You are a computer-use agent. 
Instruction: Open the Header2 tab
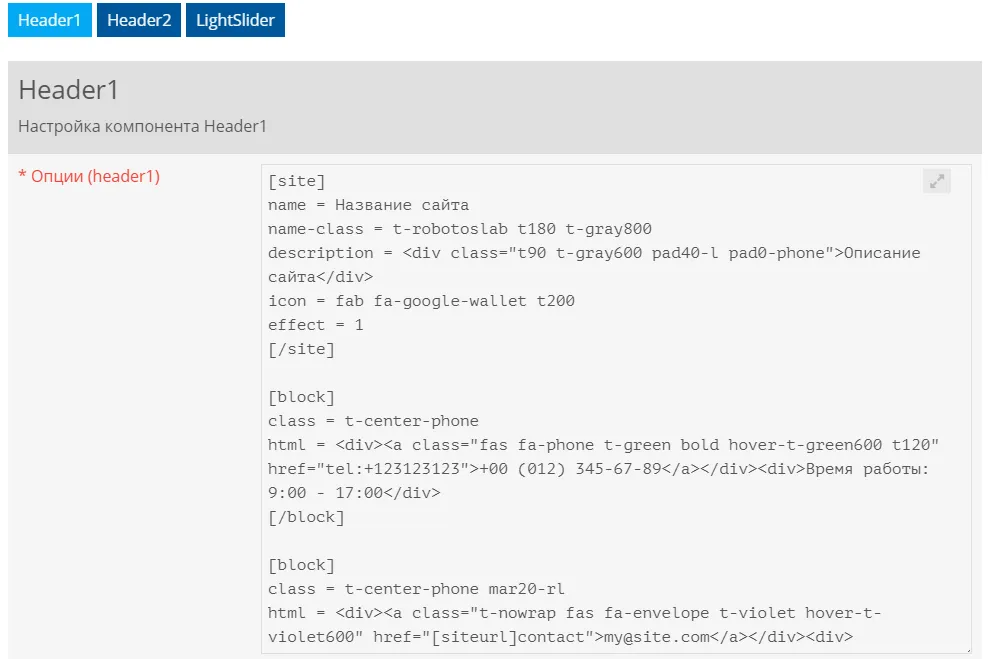139,20
